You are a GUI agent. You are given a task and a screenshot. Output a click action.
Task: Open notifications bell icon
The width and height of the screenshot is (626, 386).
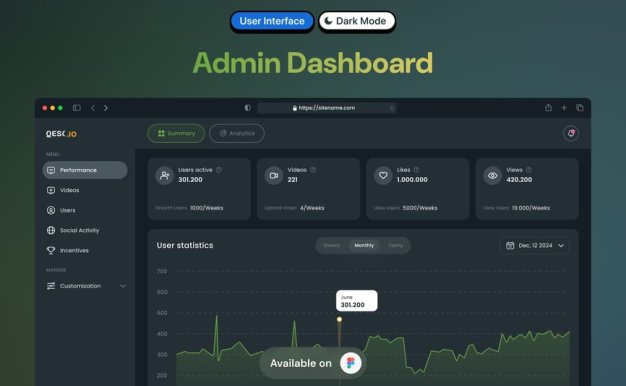click(x=571, y=133)
